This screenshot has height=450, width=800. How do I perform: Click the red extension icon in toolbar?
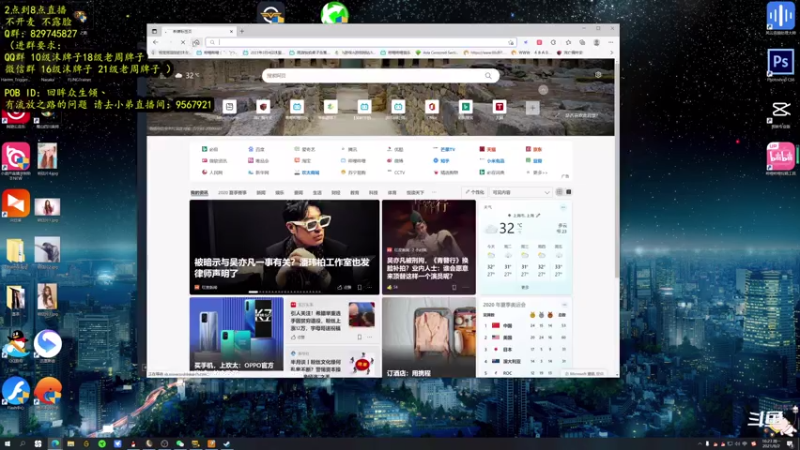[539, 42]
